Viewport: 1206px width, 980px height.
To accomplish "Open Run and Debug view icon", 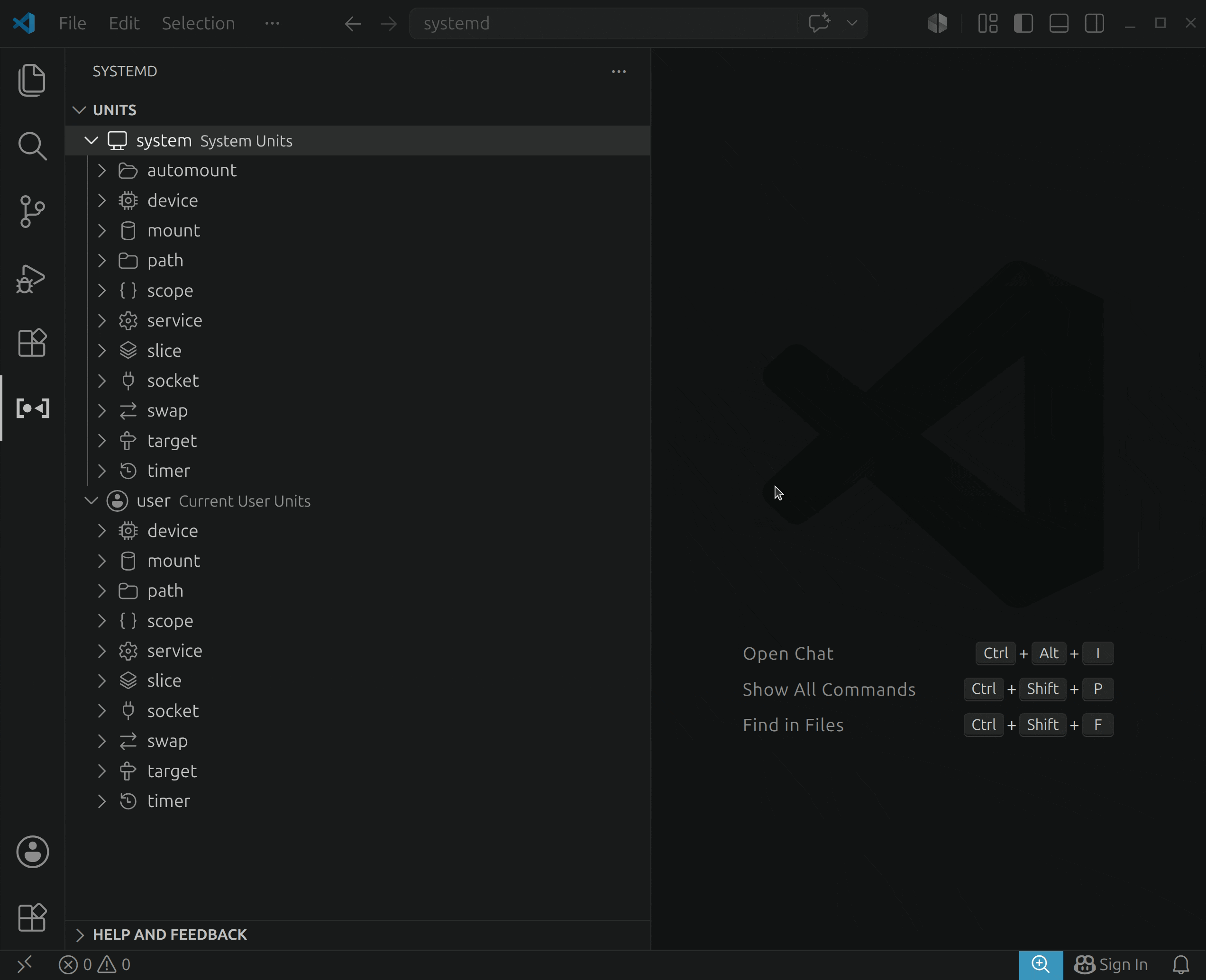I will click(31, 278).
